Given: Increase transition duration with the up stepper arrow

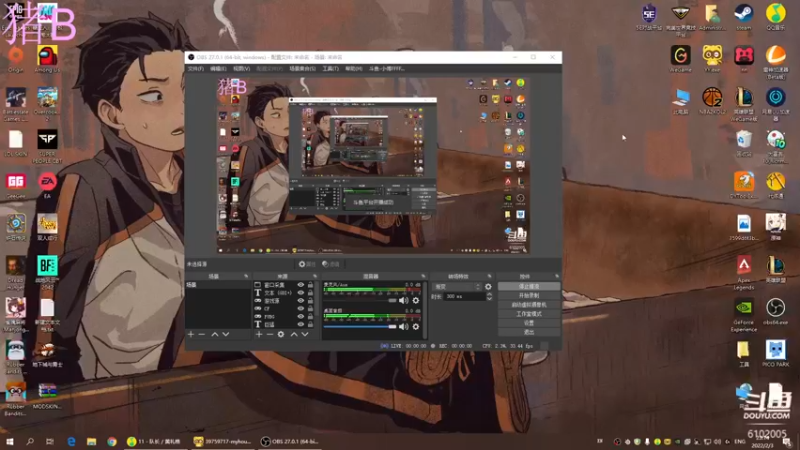Looking at the screenshot, I should click(489, 294).
